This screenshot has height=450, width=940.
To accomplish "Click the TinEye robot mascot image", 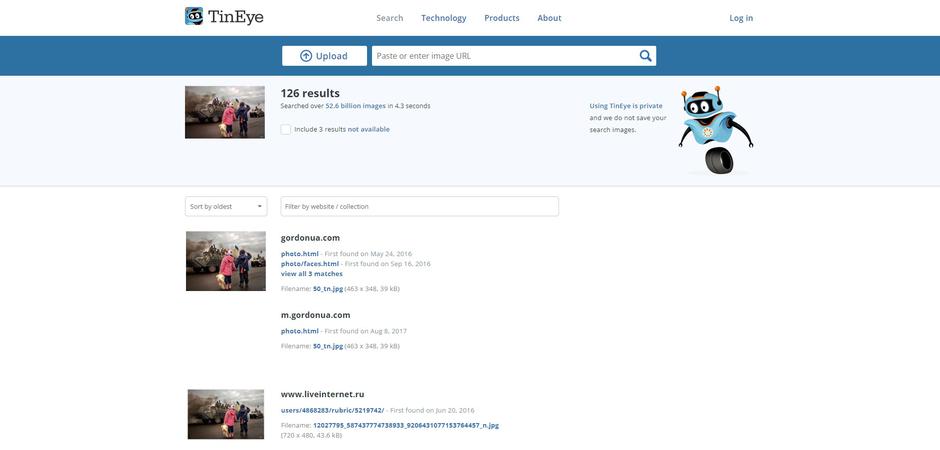I will [x=715, y=130].
